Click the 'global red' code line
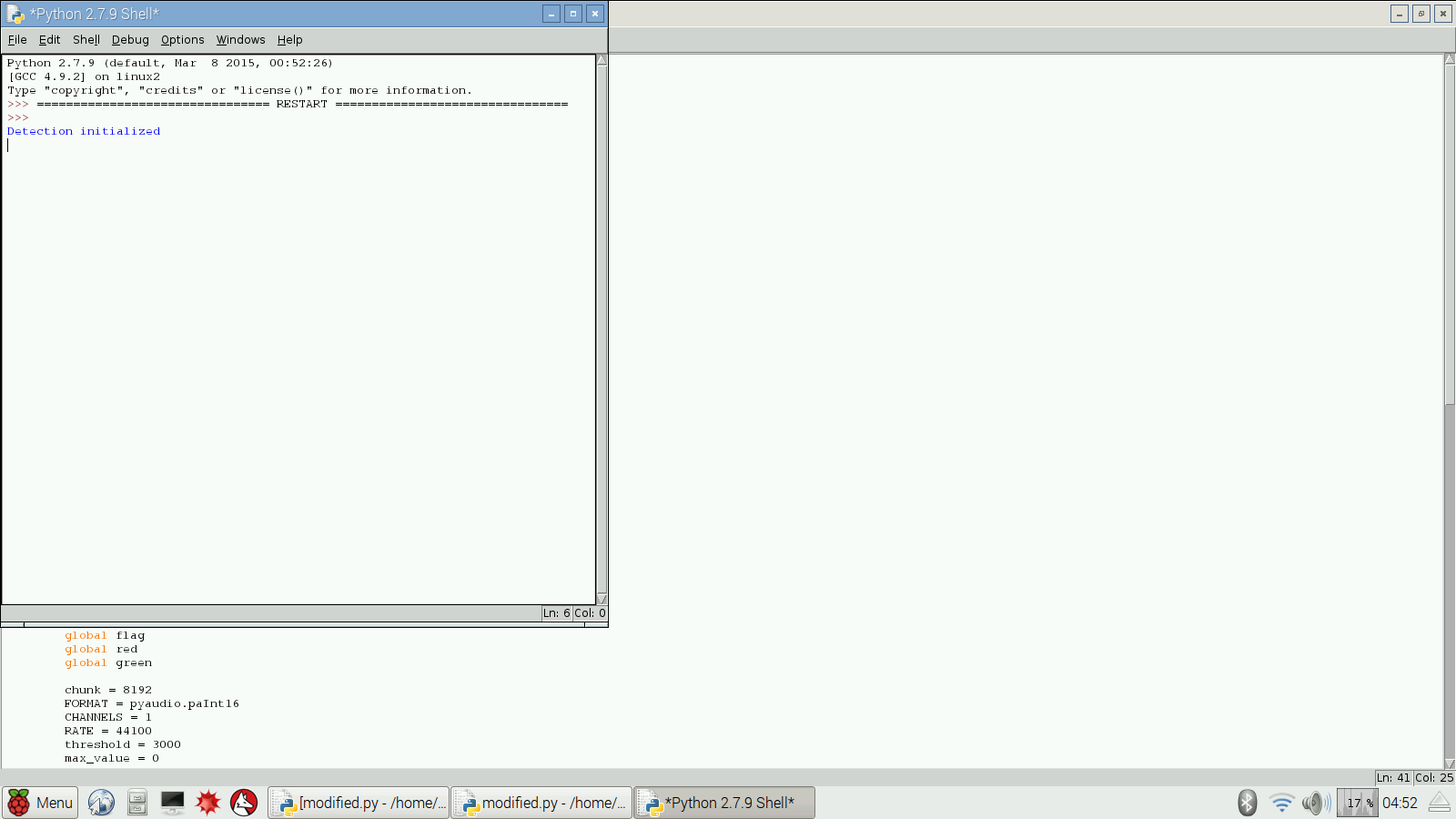Viewport: 1456px width, 819px height. [x=101, y=649]
